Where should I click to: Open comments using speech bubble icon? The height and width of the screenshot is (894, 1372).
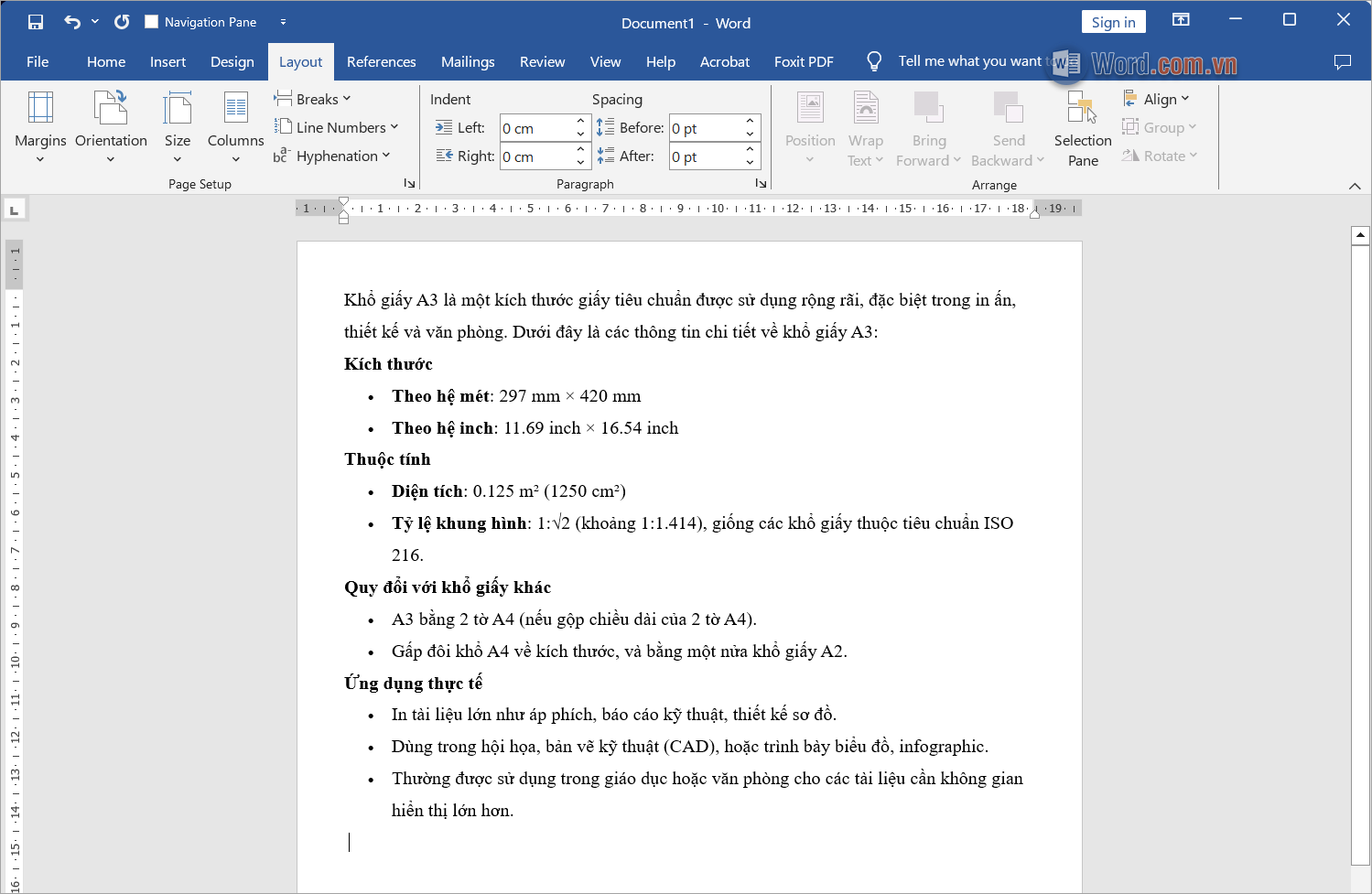pos(1343,61)
